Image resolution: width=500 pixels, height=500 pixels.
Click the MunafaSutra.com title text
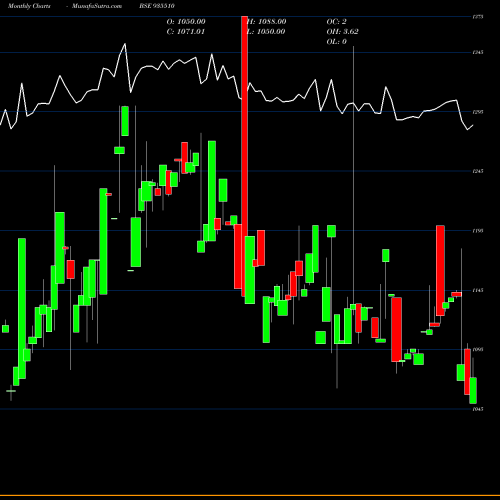pyautogui.click(x=97, y=6)
